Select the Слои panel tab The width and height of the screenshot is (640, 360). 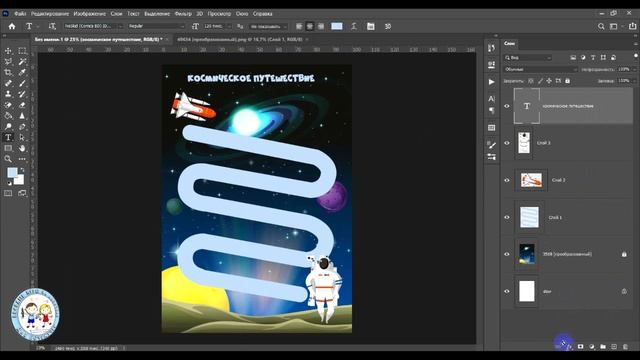[x=509, y=43]
